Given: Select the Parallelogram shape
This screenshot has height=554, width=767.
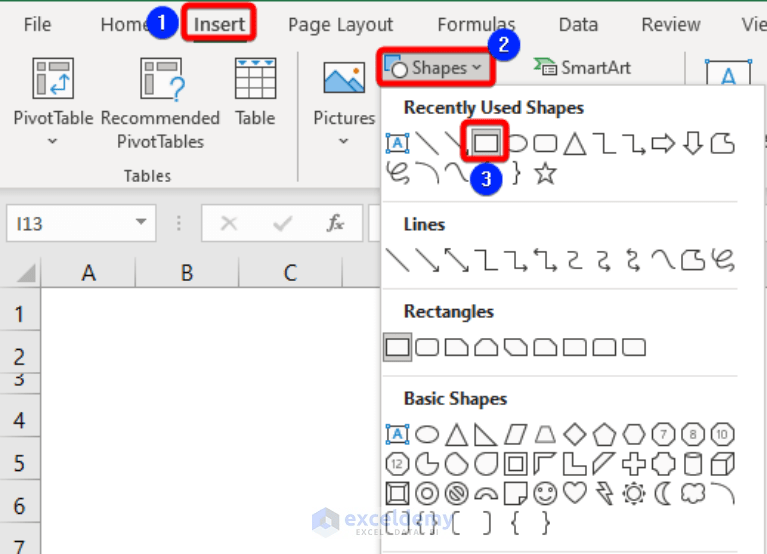Looking at the screenshot, I should point(516,434).
